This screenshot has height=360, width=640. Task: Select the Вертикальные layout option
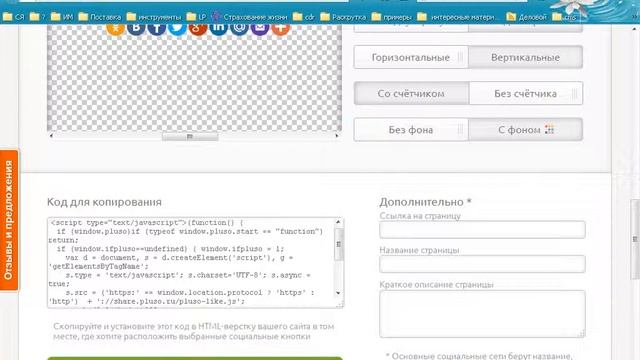(525, 57)
